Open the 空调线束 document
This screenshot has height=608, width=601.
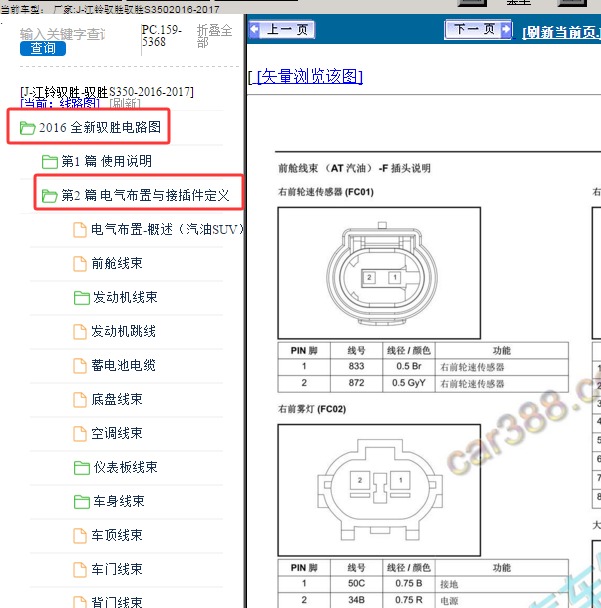point(117,433)
